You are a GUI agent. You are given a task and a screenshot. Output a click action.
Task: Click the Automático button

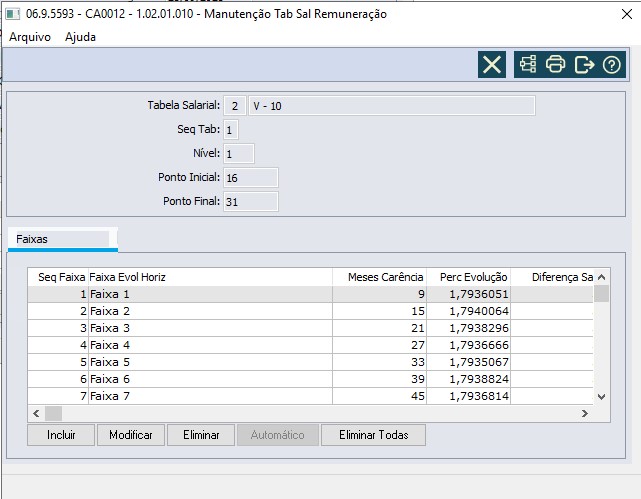point(278,435)
